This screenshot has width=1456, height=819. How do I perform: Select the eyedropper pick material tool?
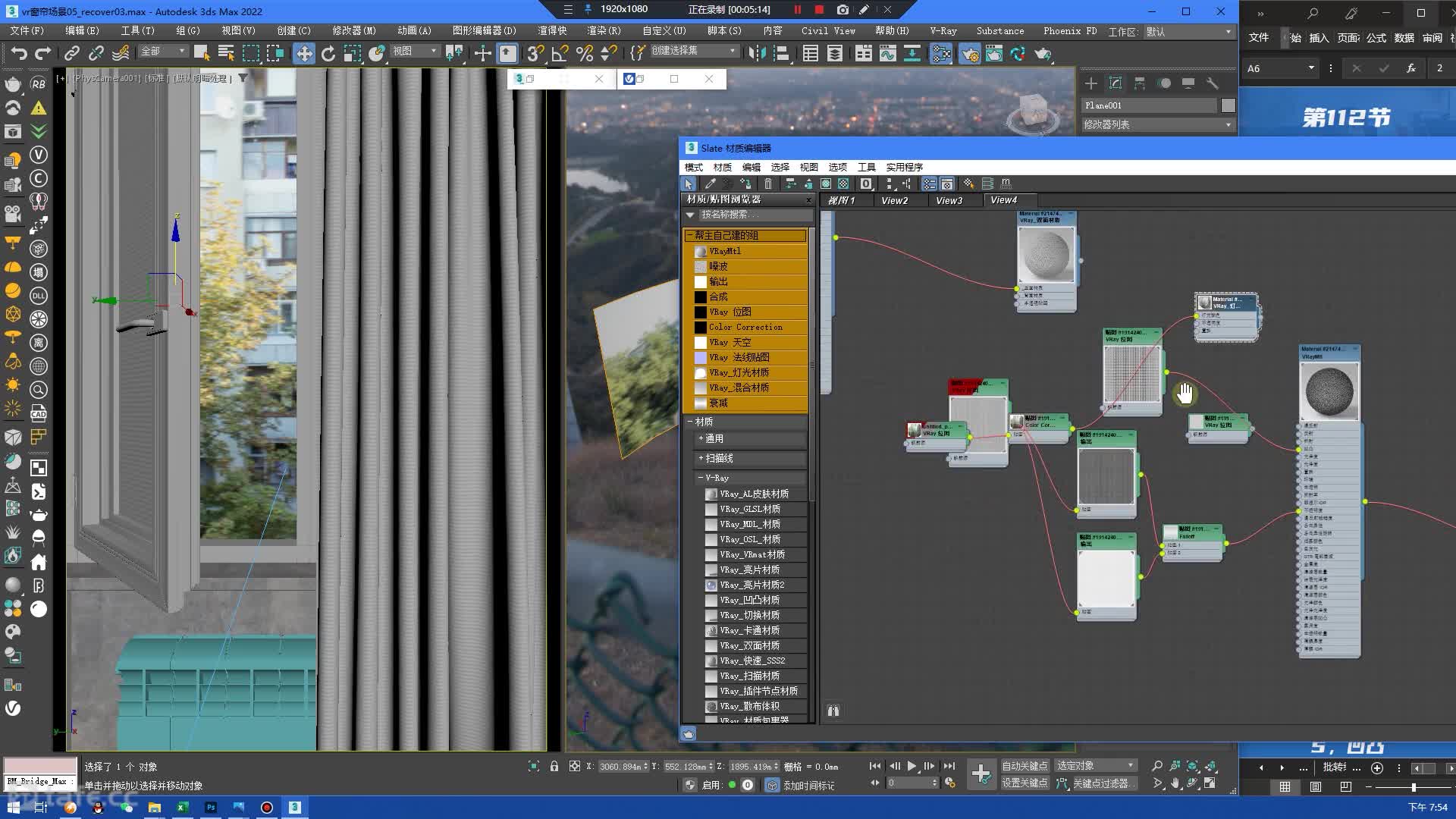point(711,184)
